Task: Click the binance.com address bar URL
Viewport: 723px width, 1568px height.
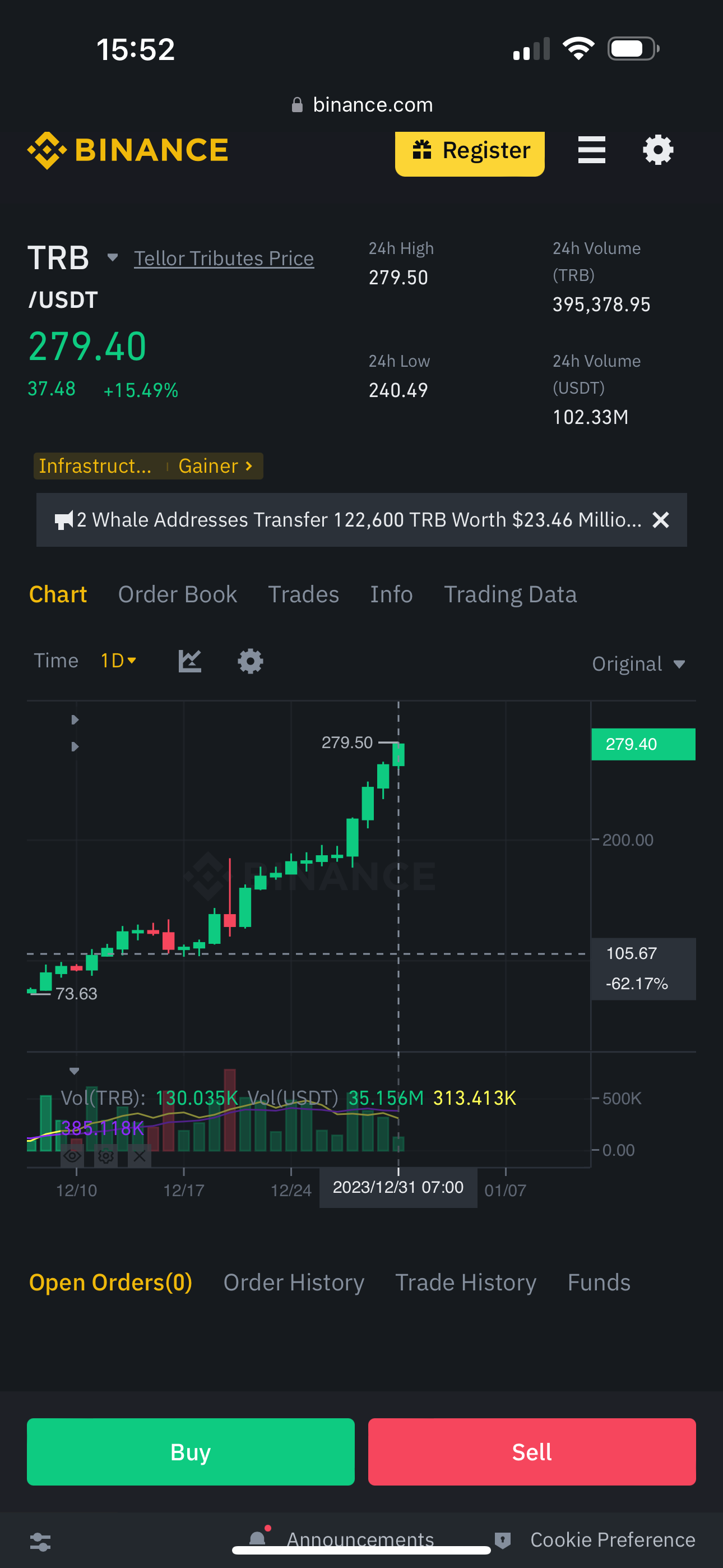Action: pyautogui.click(x=373, y=105)
